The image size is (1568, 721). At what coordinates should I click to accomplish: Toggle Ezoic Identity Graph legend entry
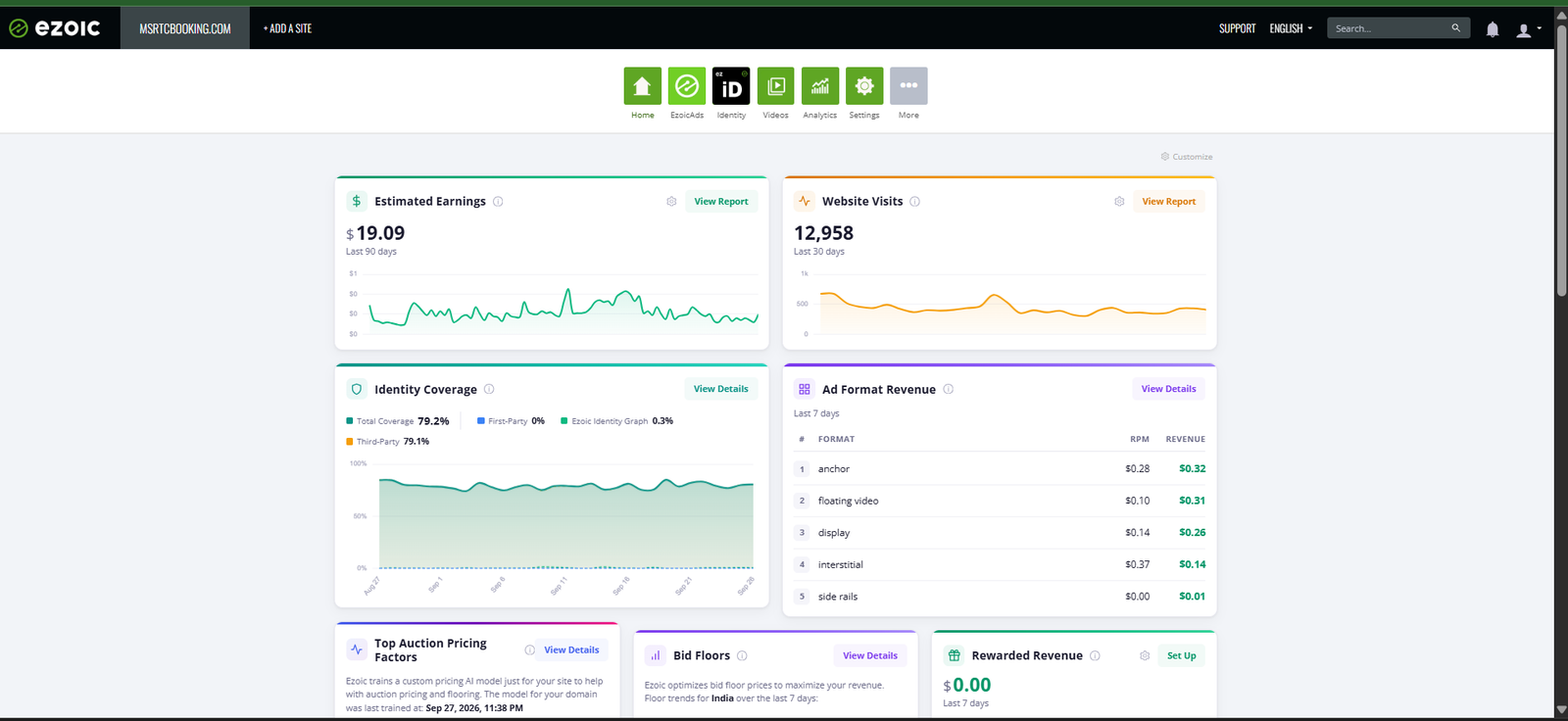pos(616,421)
